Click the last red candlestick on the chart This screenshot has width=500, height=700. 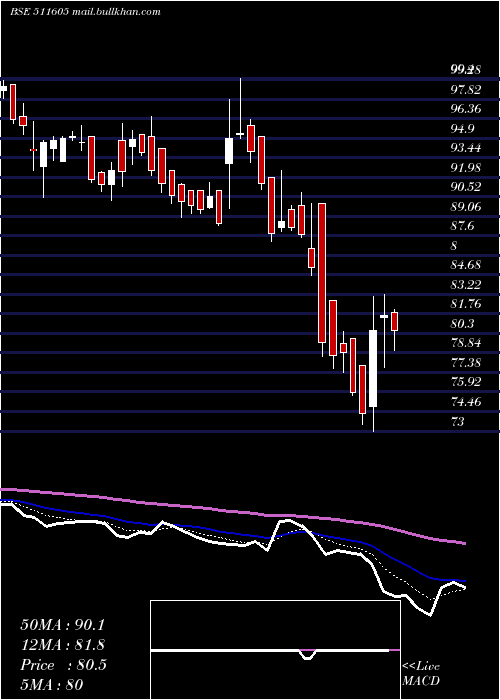(394, 321)
